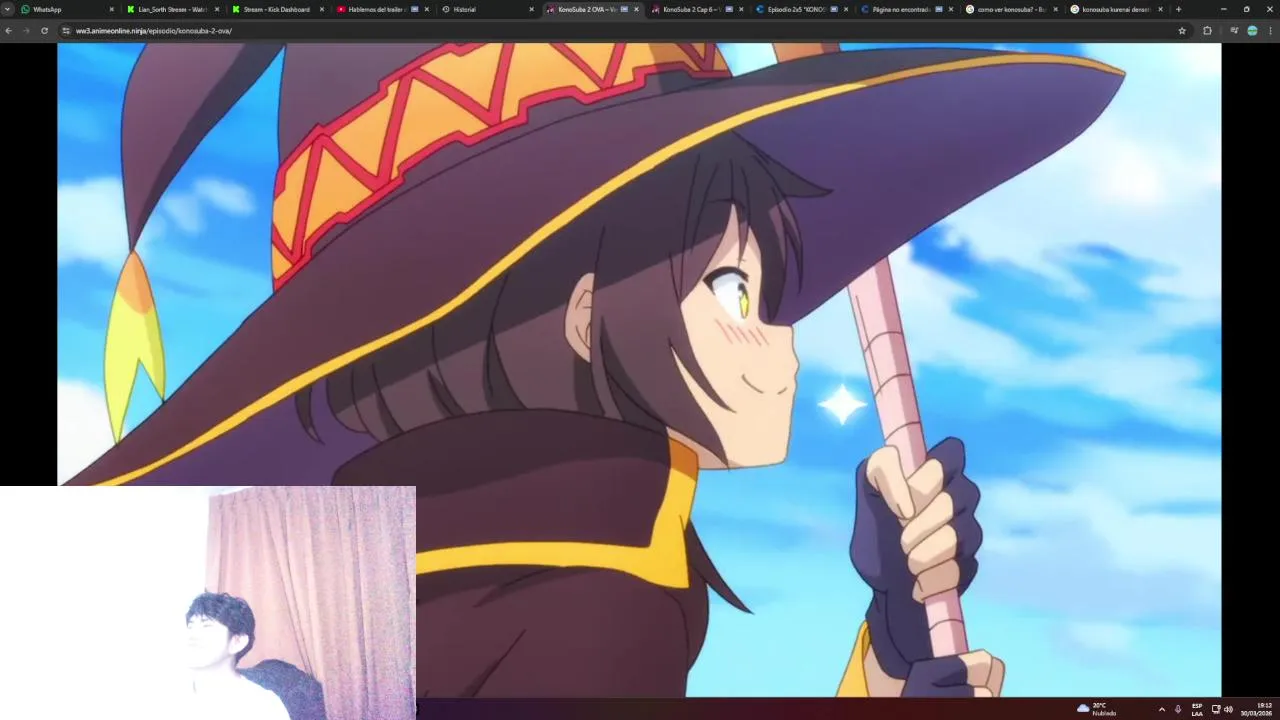1280x720 pixels.
Task: Click the media indicator on KonoSuba 2 Cap 6 tab
Action: pos(729,9)
